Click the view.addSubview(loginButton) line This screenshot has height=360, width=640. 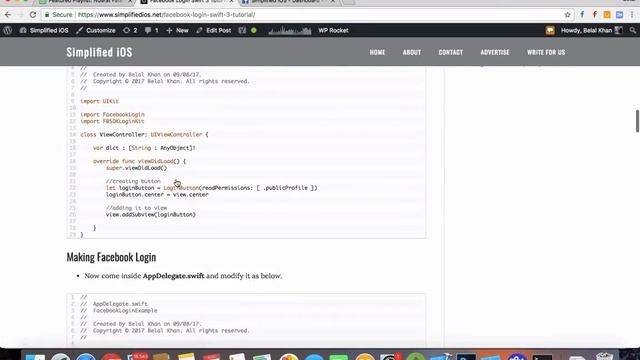click(x=151, y=214)
